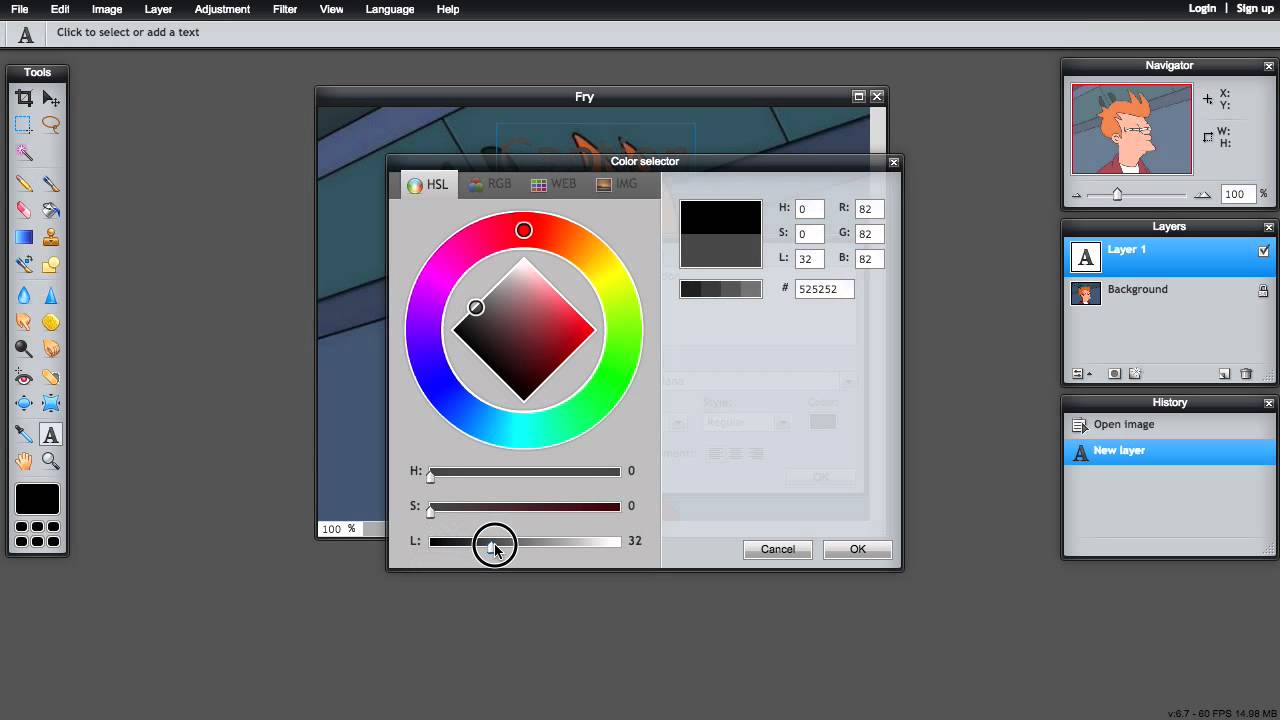Click Cancel in the Color selector
Viewport: 1280px width, 720px height.
pyautogui.click(x=777, y=549)
